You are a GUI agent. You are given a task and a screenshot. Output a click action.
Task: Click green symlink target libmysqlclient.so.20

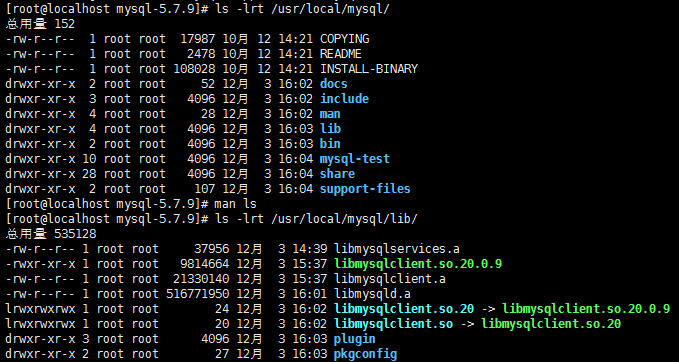click(551, 324)
